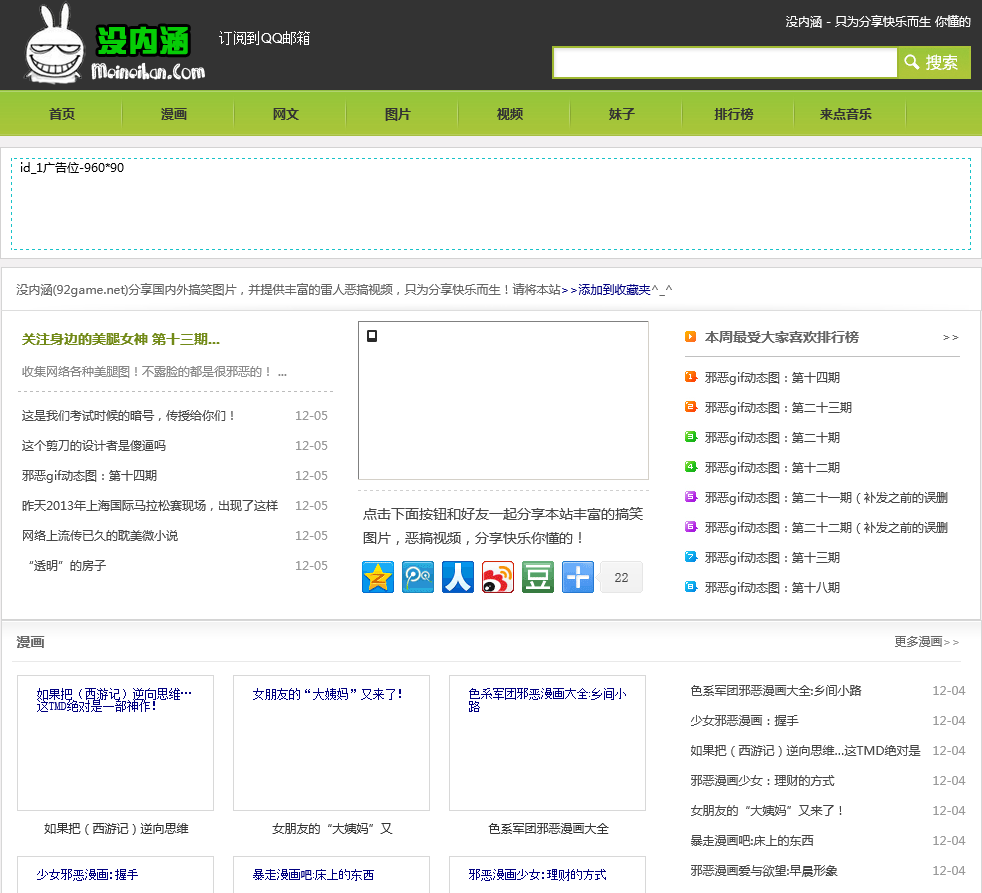The image size is (982, 893).
Task: Open 更多漫画 to see more comics
Action: tap(926, 642)
